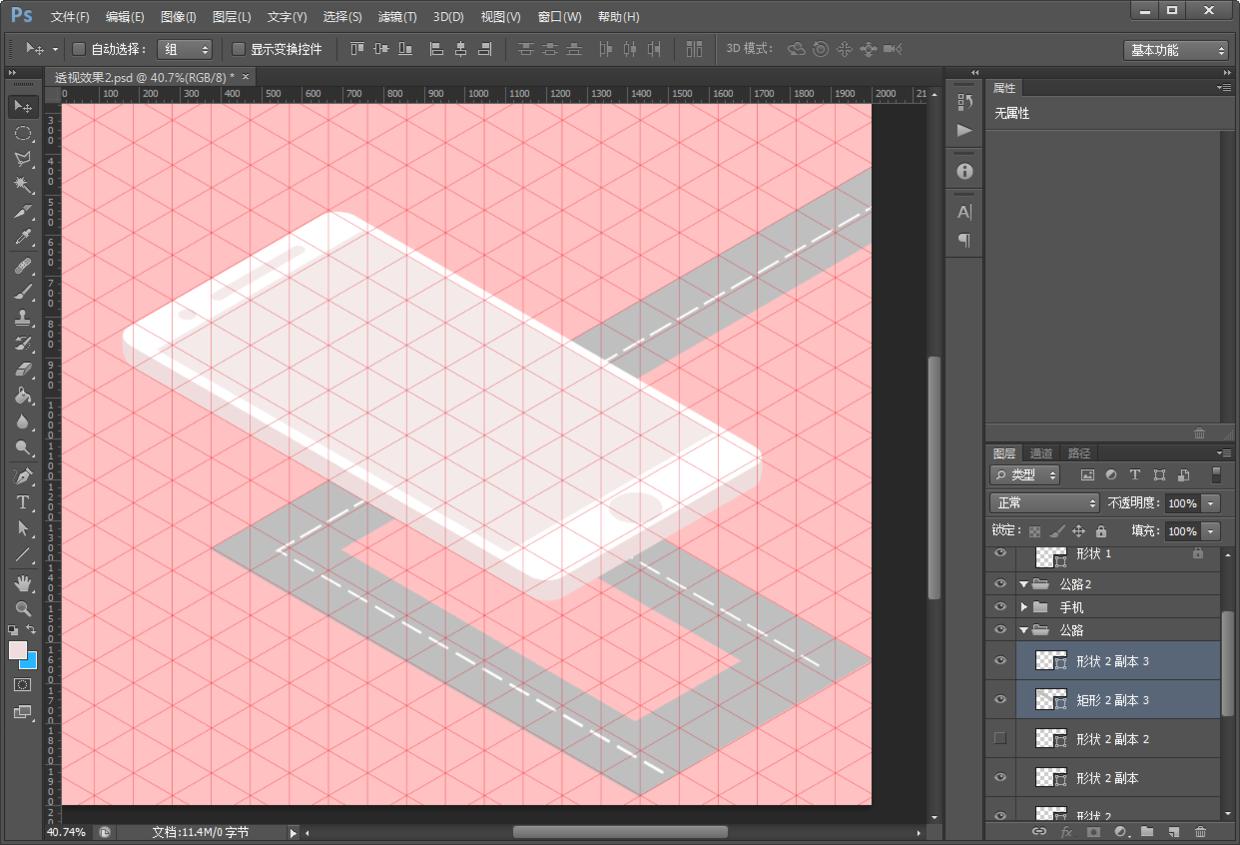Open the 滤镜(T) menu

click(397, 17)
